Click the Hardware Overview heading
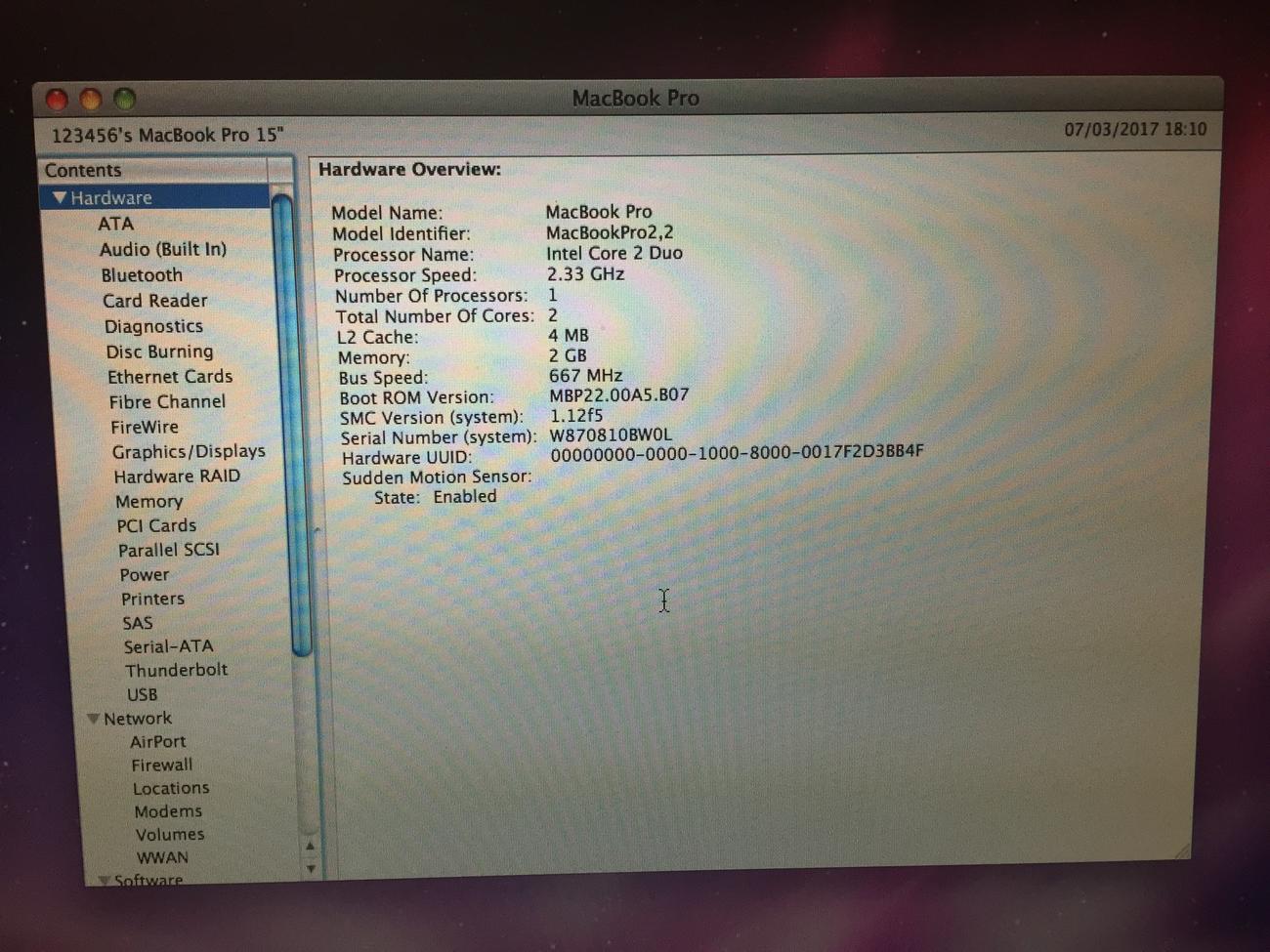1270x952 pixels. (x=409, y=169)
